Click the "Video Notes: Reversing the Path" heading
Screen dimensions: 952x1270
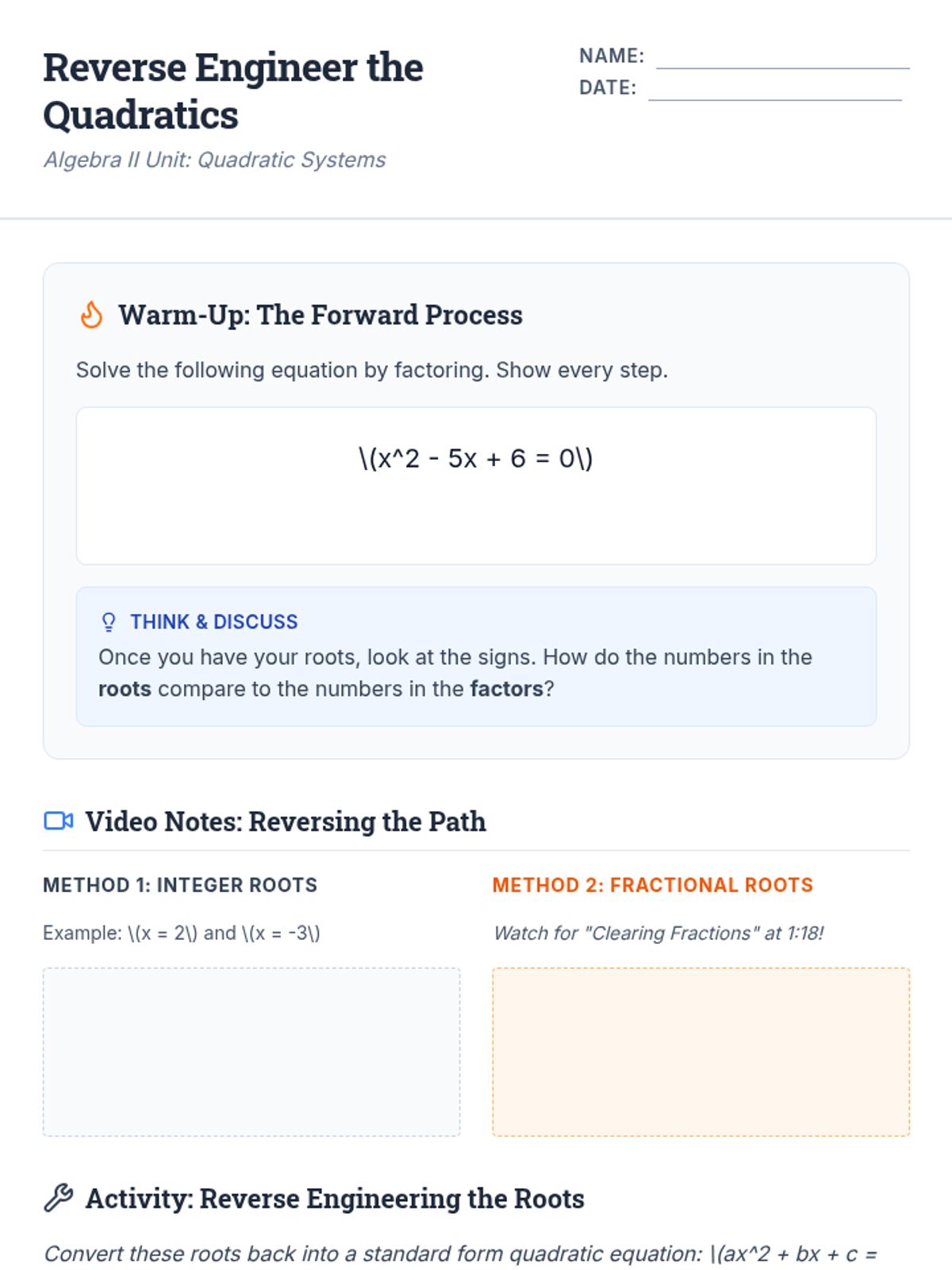coord(286,822)
